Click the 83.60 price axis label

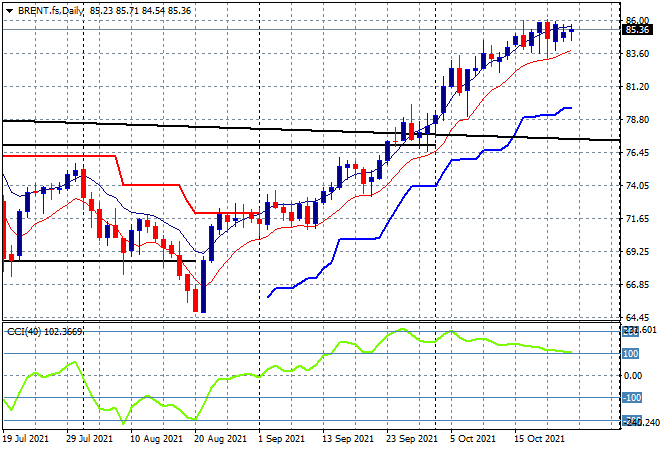637,53
